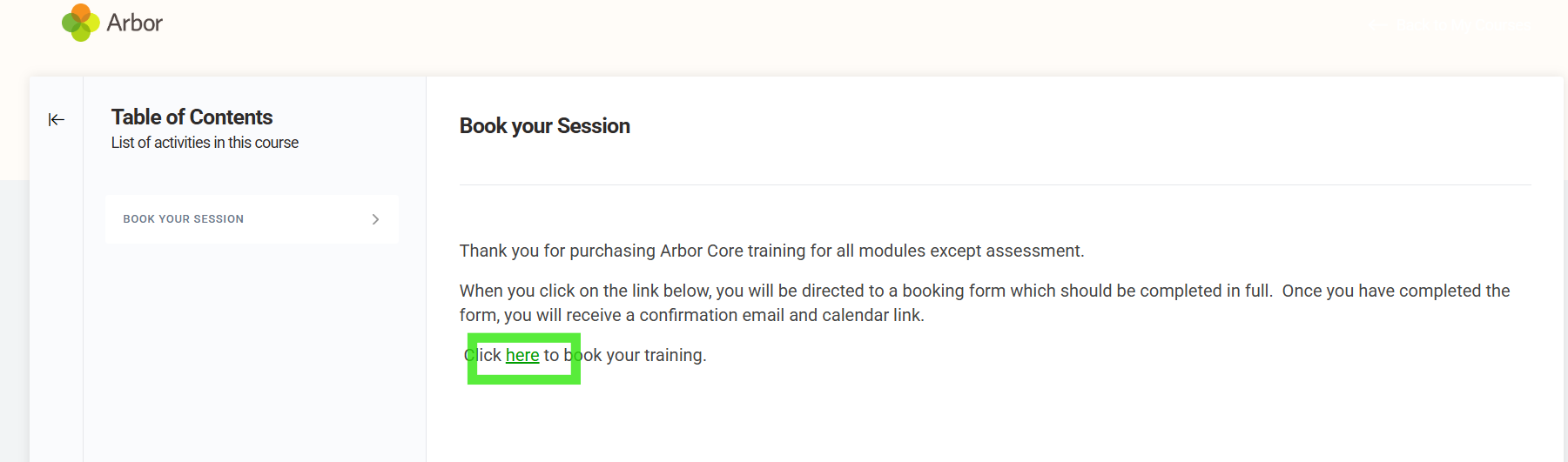
Task: Go back via Back to My Courses
Action: (x=1463, y=25)
